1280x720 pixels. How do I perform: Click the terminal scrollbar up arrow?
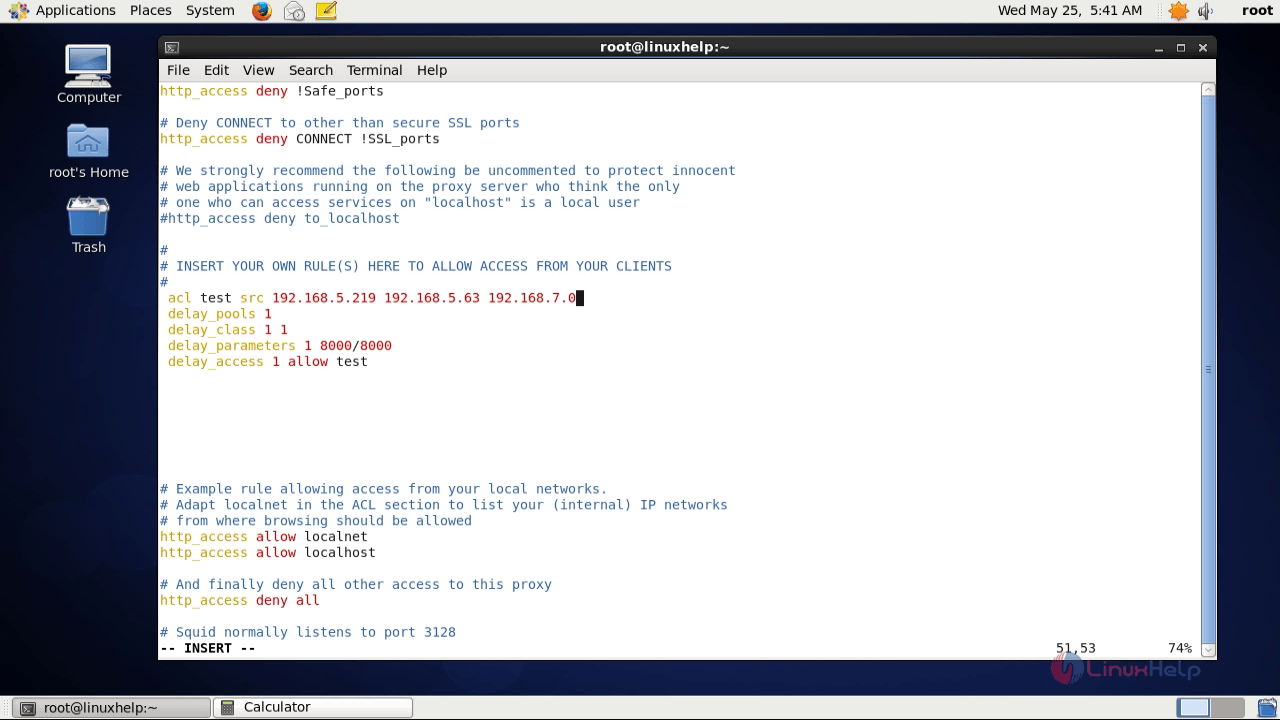1208,89
